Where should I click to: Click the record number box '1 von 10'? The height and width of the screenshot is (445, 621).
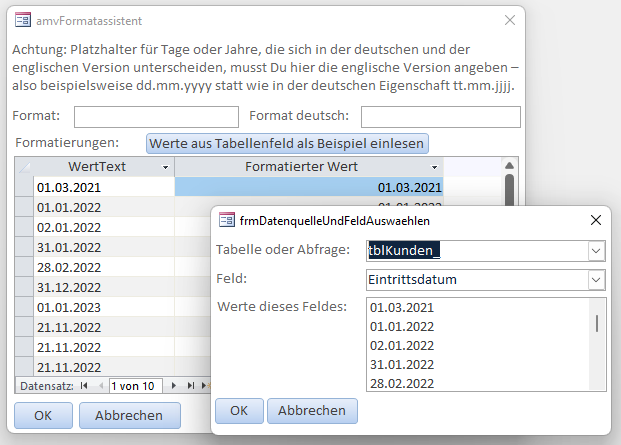[135, 386]
